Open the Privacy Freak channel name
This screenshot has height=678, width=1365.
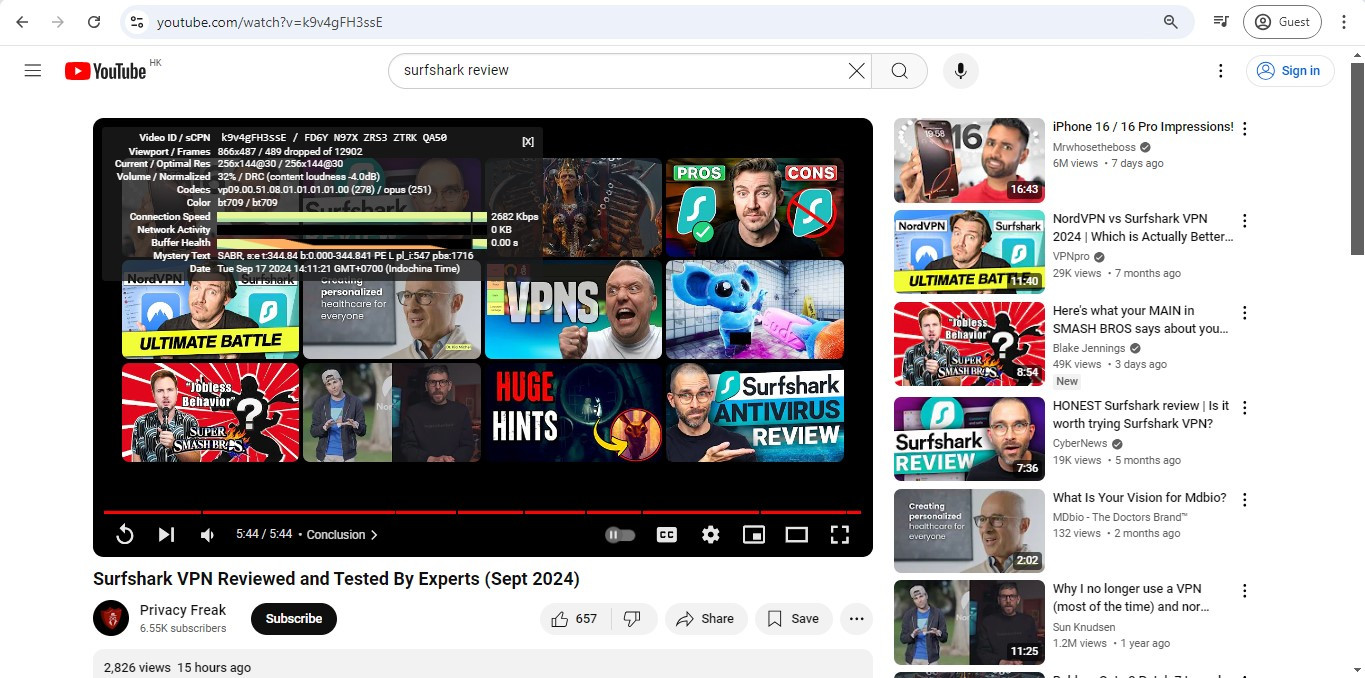pos(183,610)
